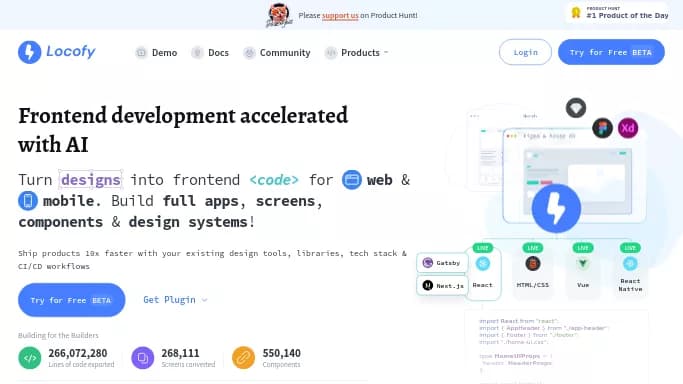Open the Demo nav item
Screen dimensions: 683x384
(x=156, y=53)
